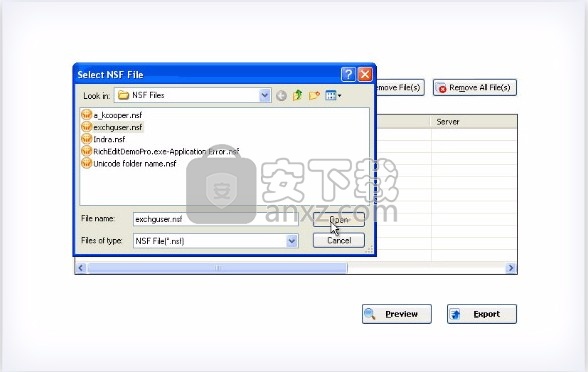Select the RichEditDemoPro.exe file icon

87,151
